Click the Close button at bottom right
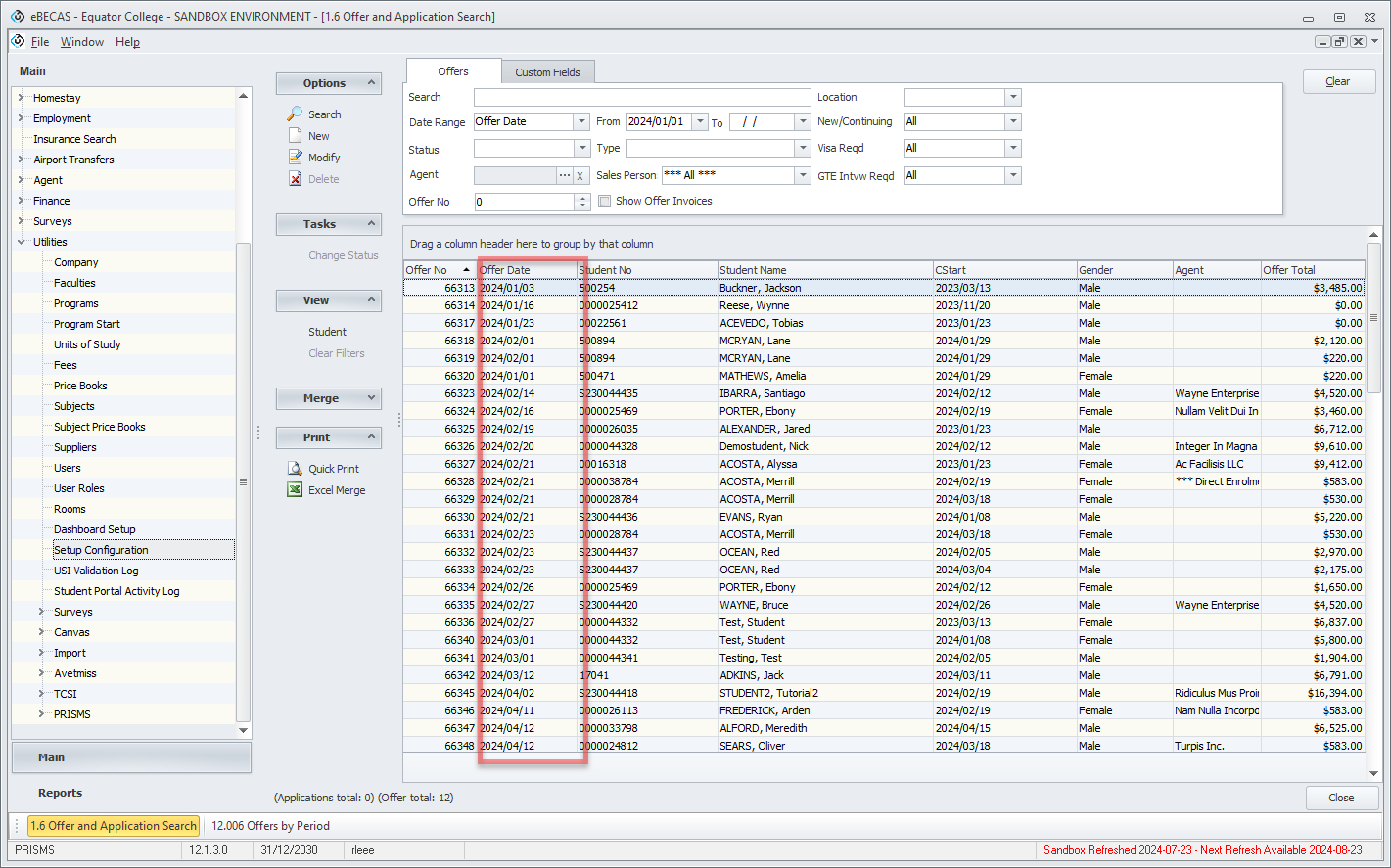 [x=1340, y=798]
